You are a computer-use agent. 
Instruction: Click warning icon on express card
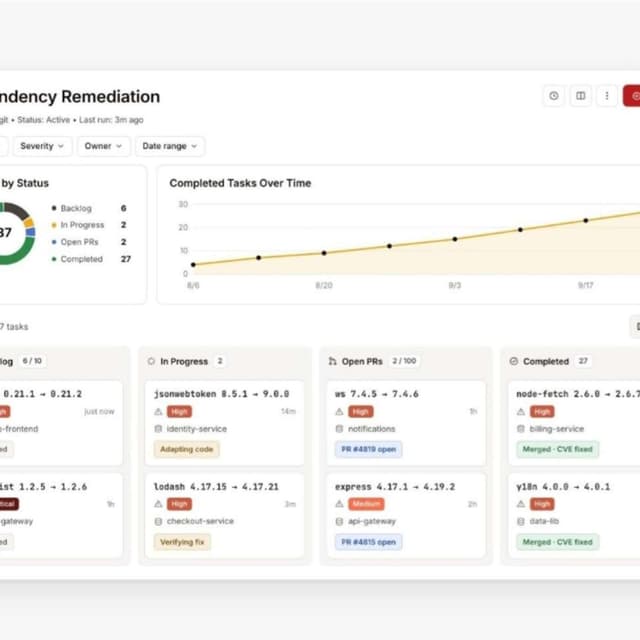pos(339,504)
